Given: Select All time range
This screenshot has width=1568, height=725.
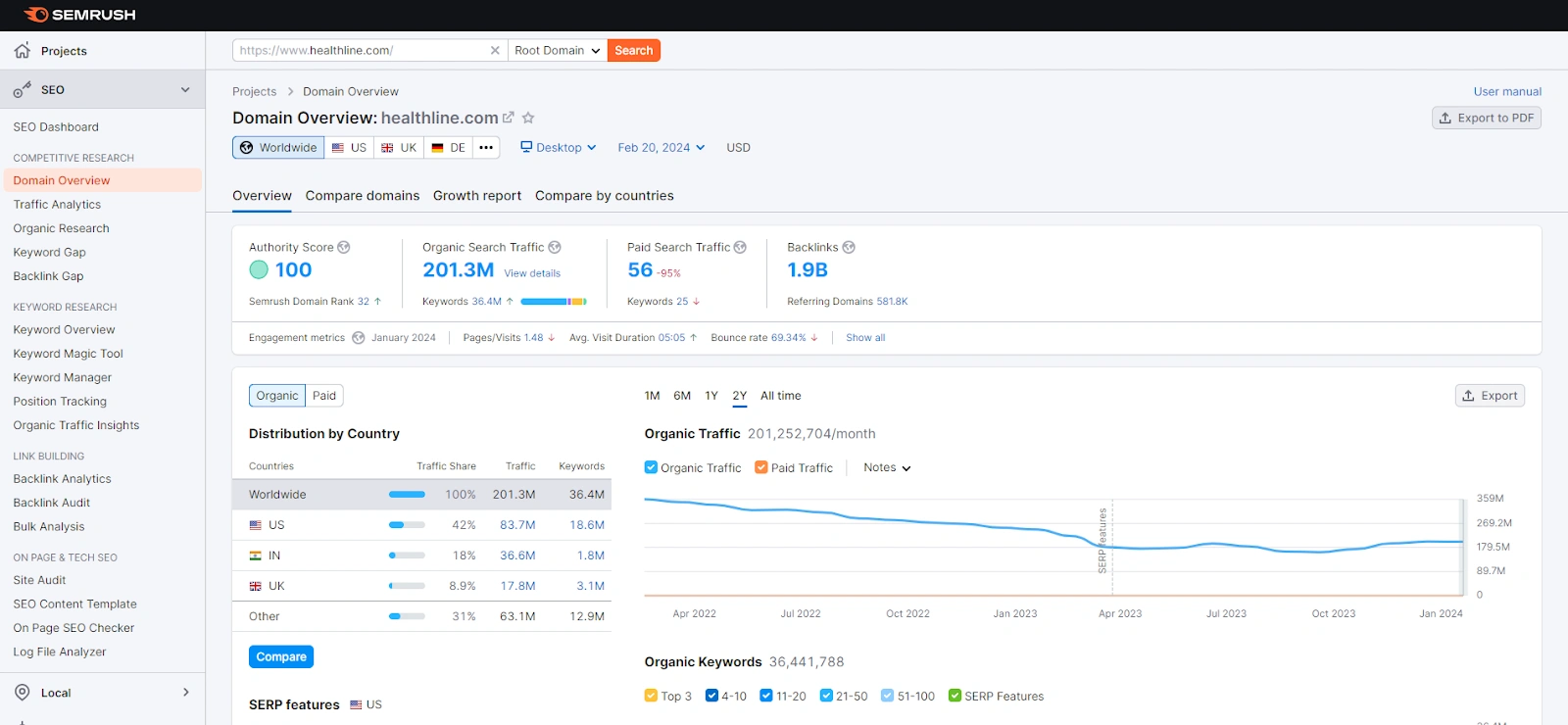Looking at the screenshot, I should (x=781, y=396).
